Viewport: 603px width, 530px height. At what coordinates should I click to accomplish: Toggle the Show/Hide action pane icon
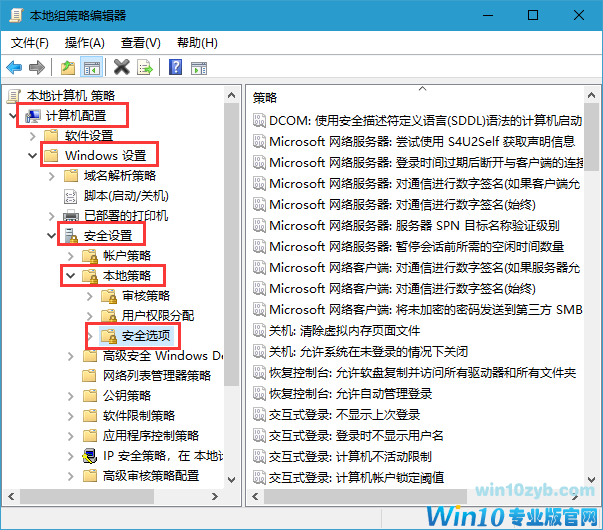[x=199, y=68]
